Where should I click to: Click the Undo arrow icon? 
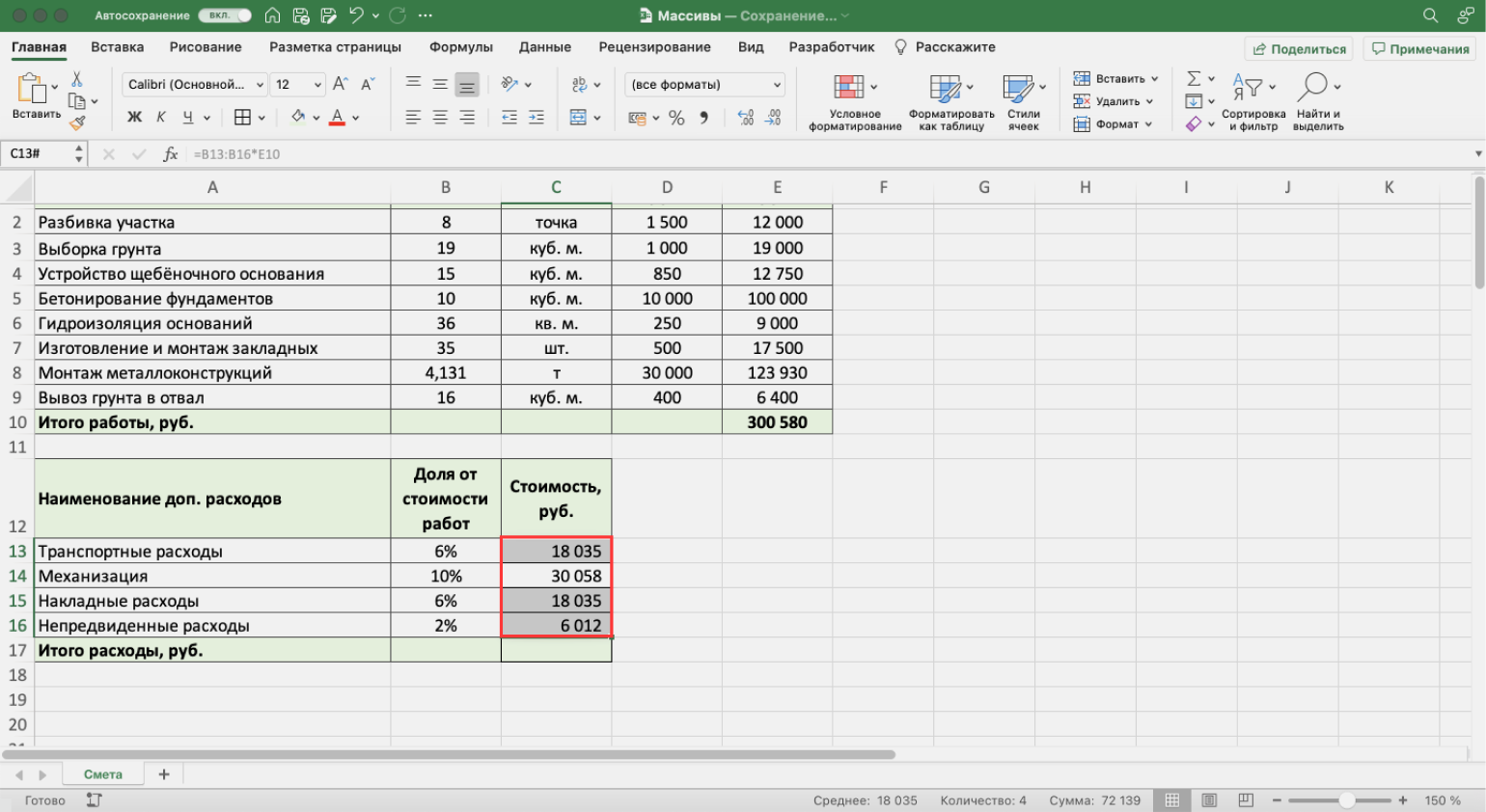(x=356, y=15)
